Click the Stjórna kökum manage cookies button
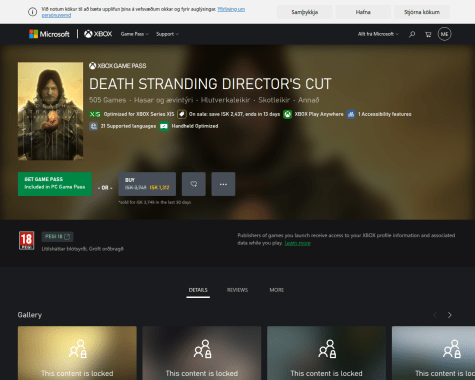475x380 pixels. 422,12
